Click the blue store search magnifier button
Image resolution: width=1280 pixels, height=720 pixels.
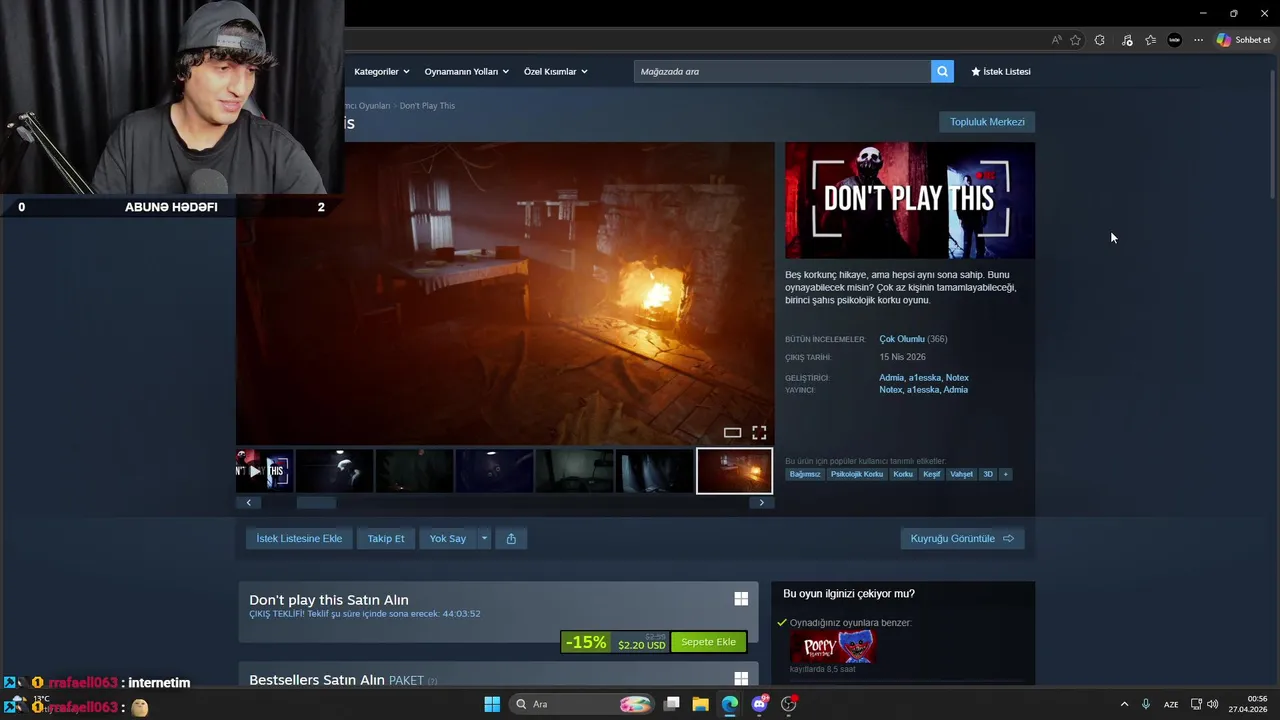pyautogui.click(x=942, y=71)
